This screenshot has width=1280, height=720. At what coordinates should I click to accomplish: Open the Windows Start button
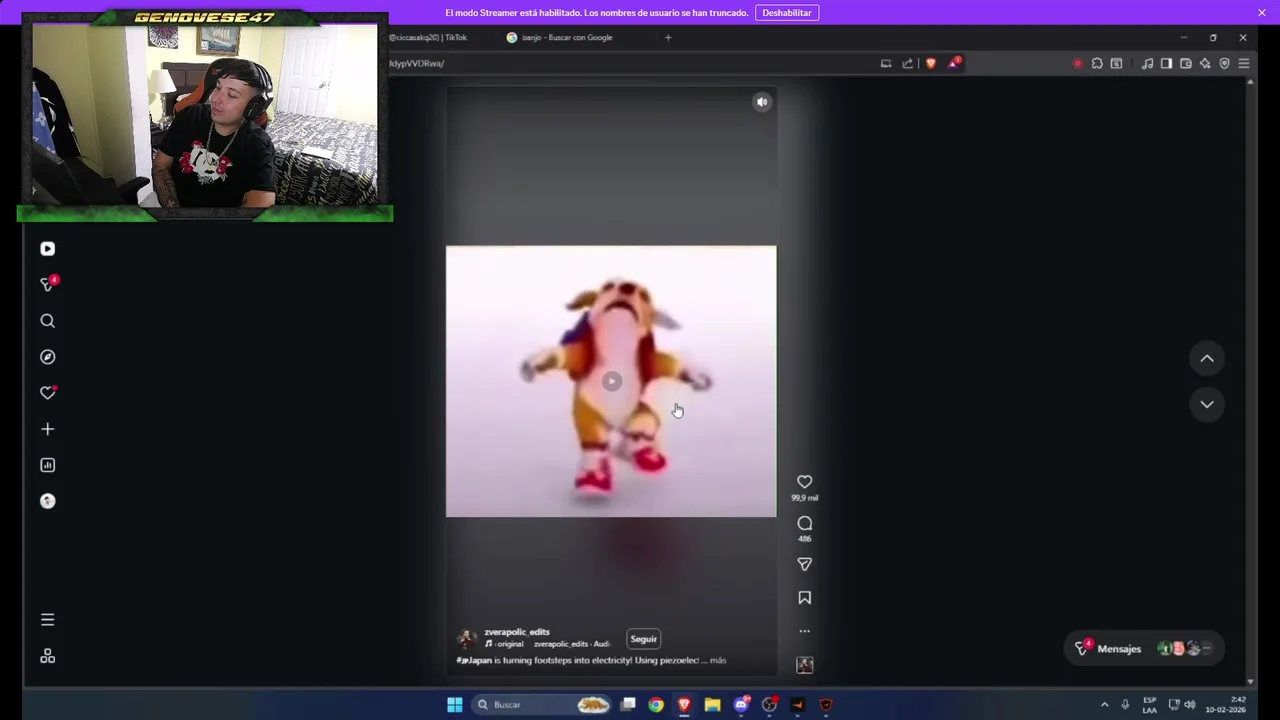(x=455, y=705)
